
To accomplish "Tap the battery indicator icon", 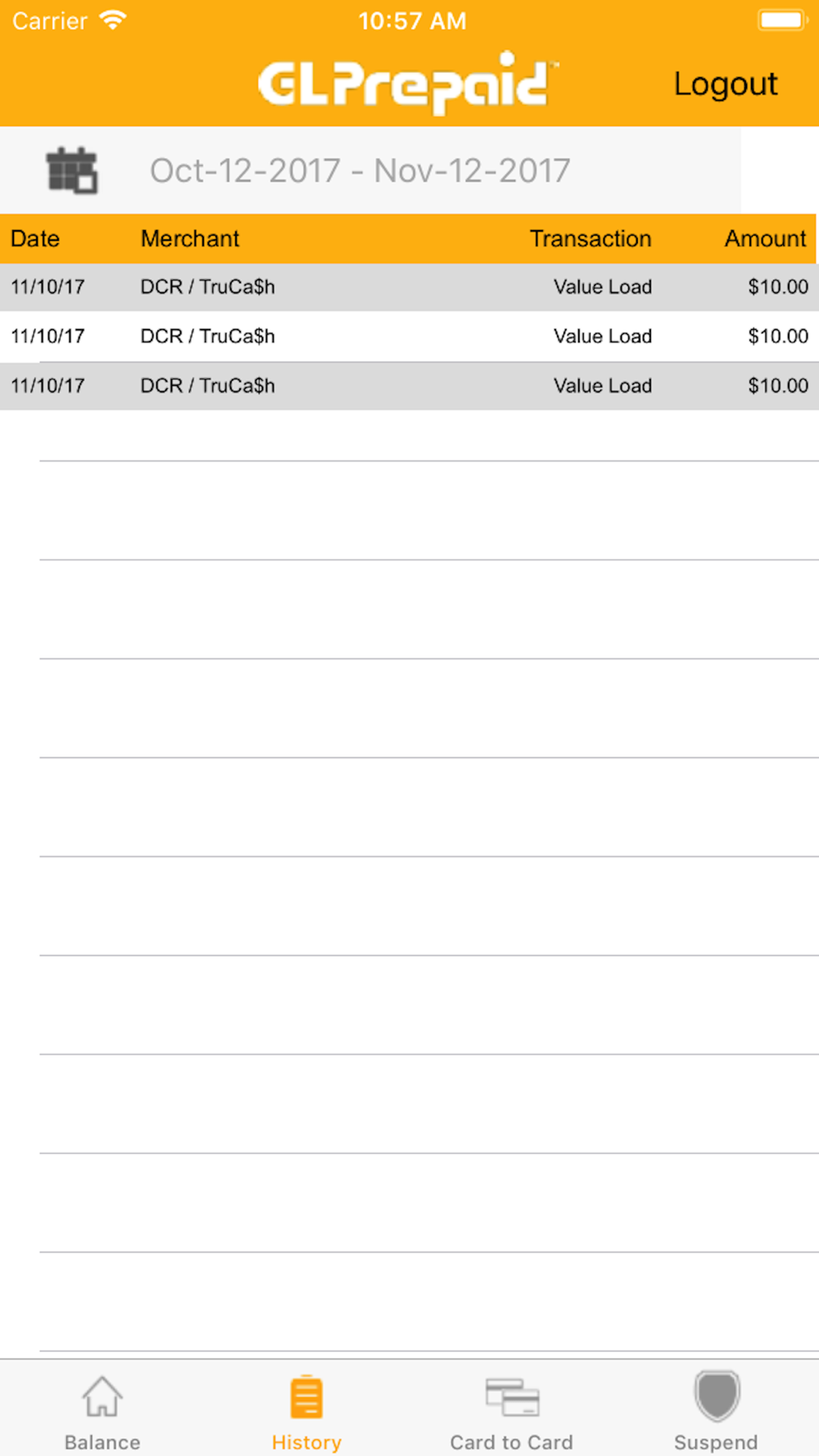I will (x=782, y=20).
